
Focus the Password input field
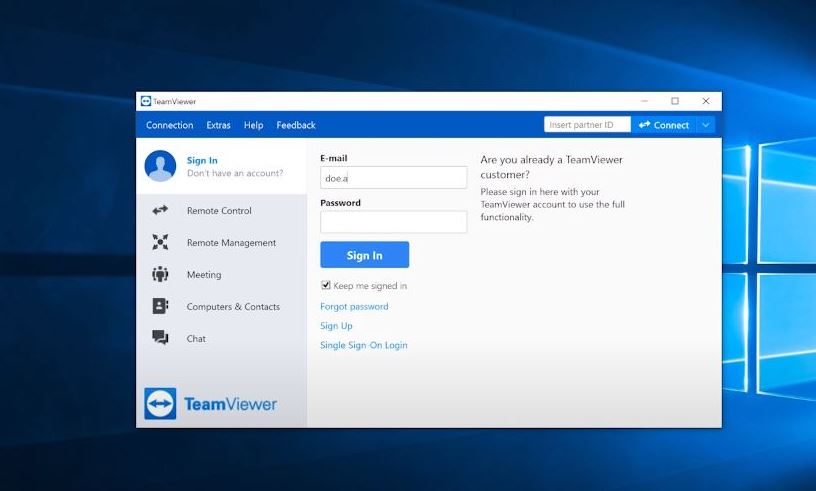coord(393,222)
